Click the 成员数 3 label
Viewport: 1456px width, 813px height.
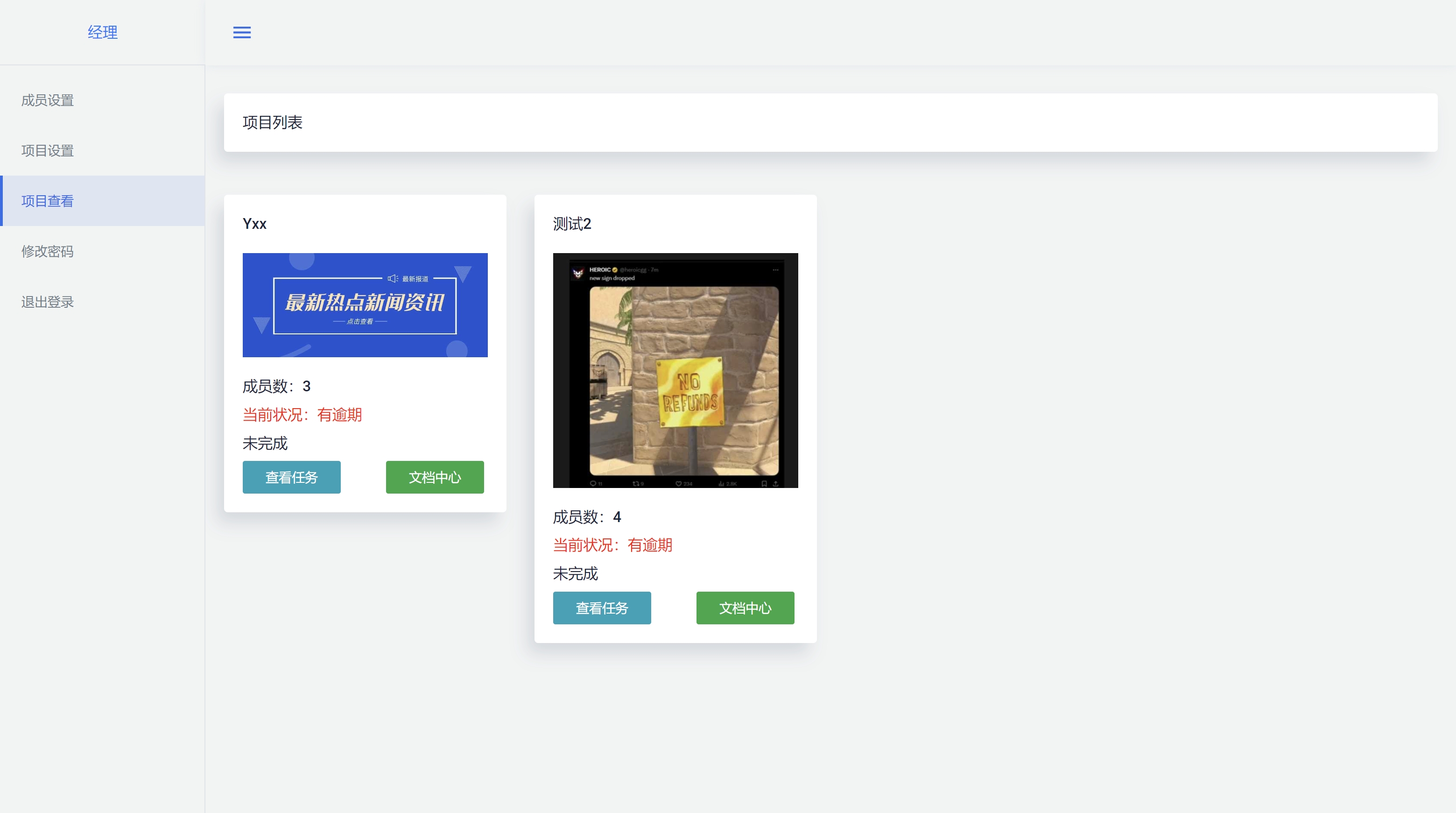276,386
